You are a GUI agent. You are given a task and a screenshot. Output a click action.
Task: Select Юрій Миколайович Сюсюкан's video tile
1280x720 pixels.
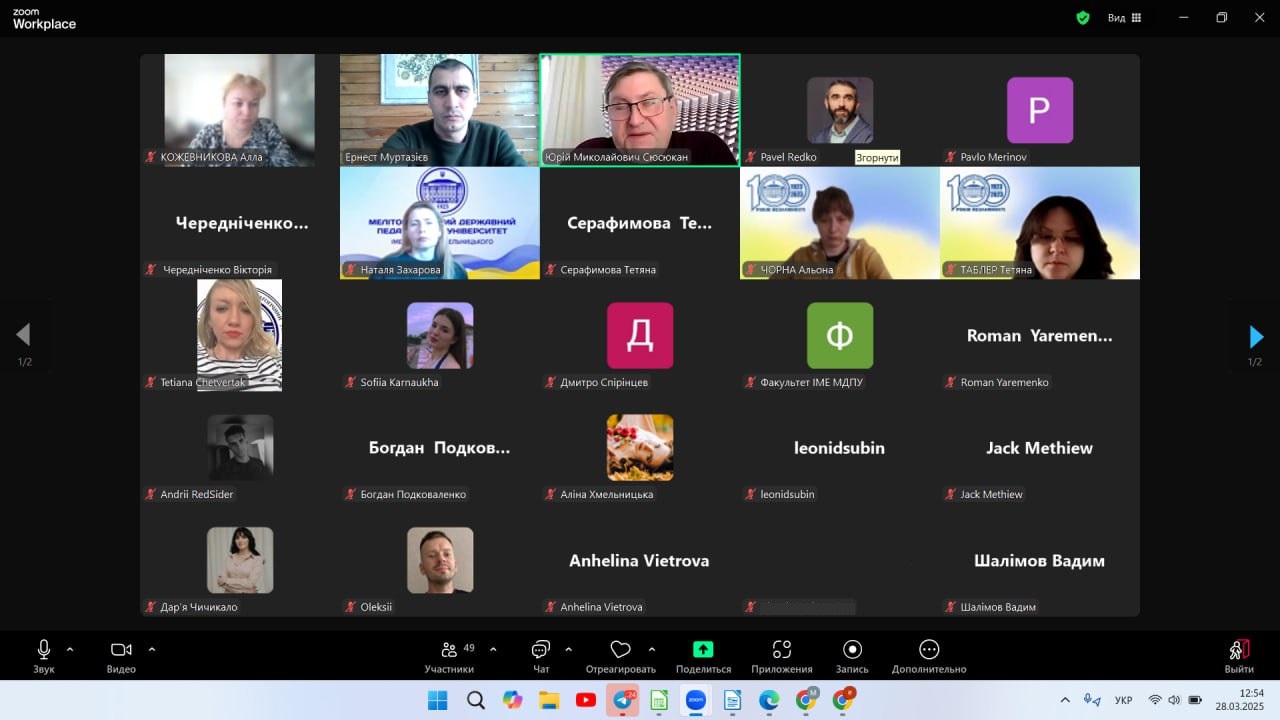(x=640, y=108)
